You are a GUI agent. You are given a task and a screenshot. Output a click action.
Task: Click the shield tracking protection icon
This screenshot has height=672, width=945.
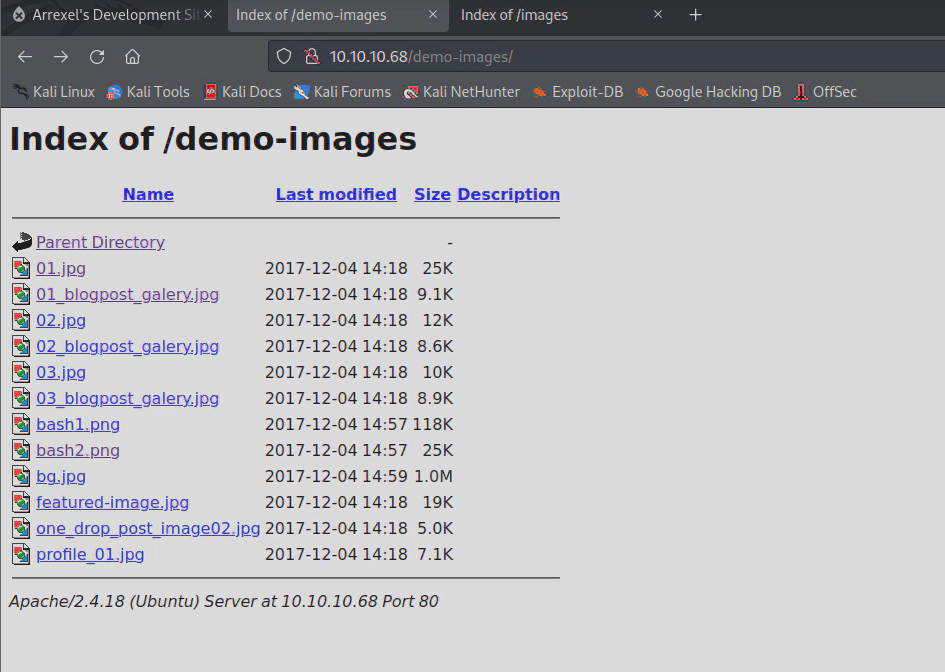(284, 57)
